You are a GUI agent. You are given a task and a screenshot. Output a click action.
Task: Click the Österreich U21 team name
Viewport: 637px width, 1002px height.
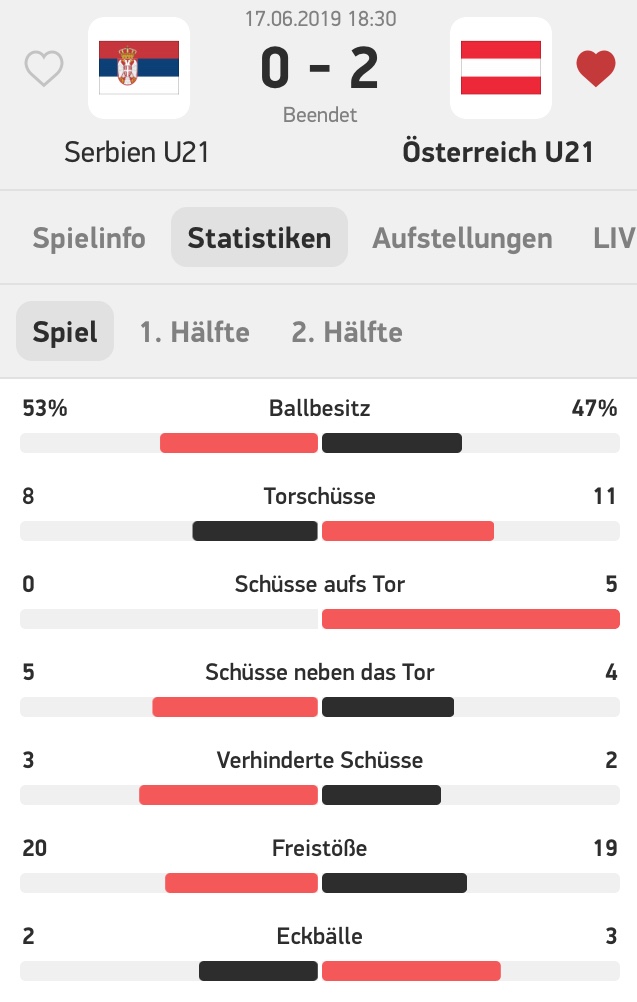coord(498,152)
